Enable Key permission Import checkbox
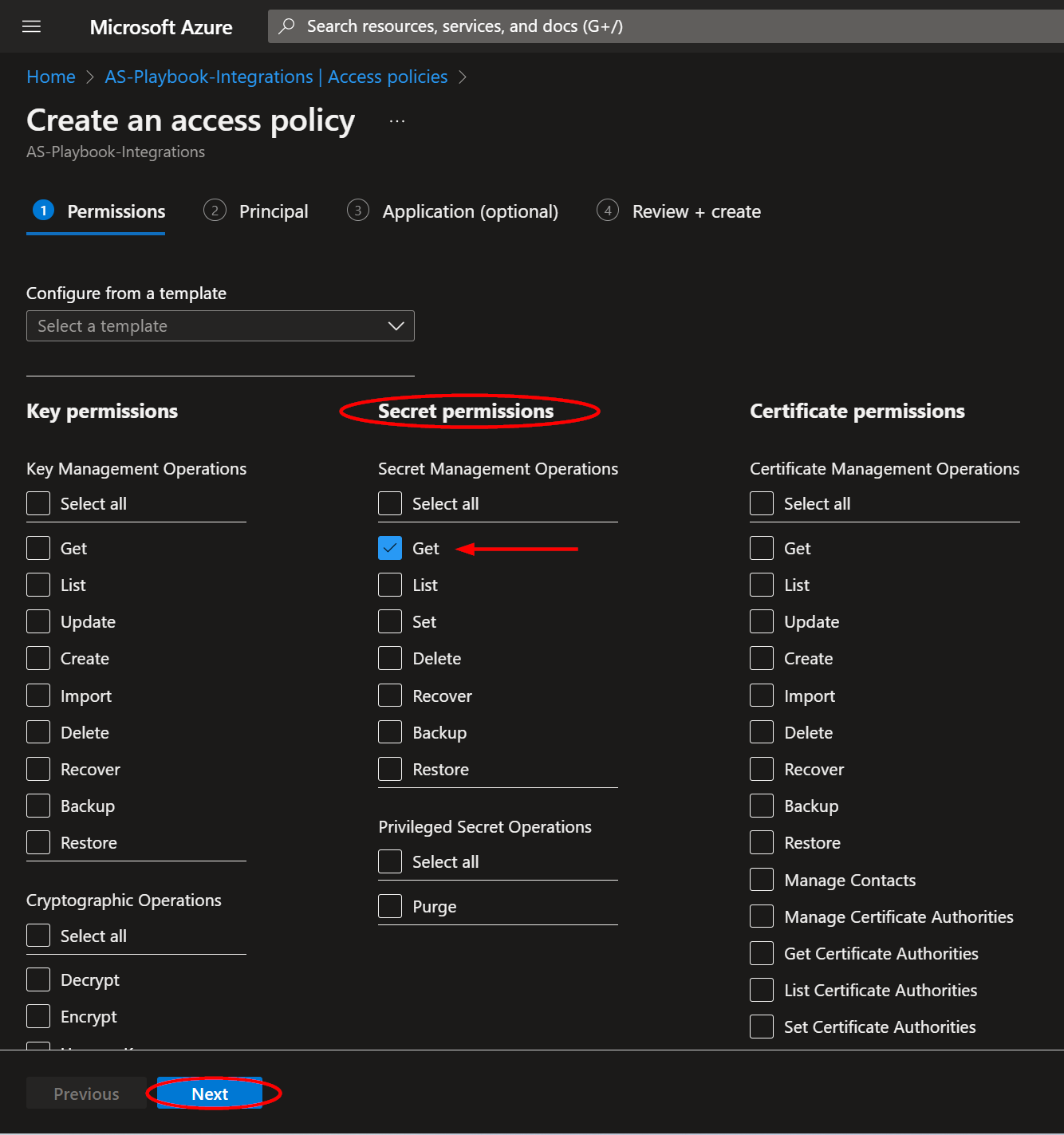Viewport: 1064px width, 1135px height. tap(38, 696)
